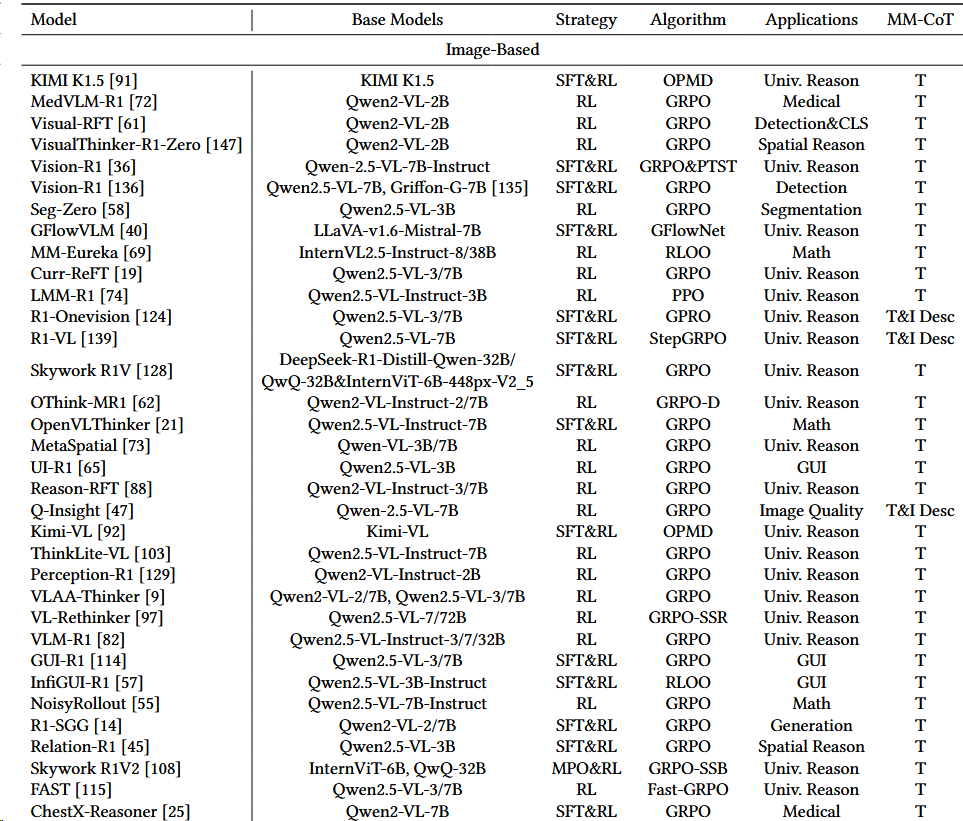Select the Image Quality application cell
This screenshot has height=821, width=963.
(811, 511)
